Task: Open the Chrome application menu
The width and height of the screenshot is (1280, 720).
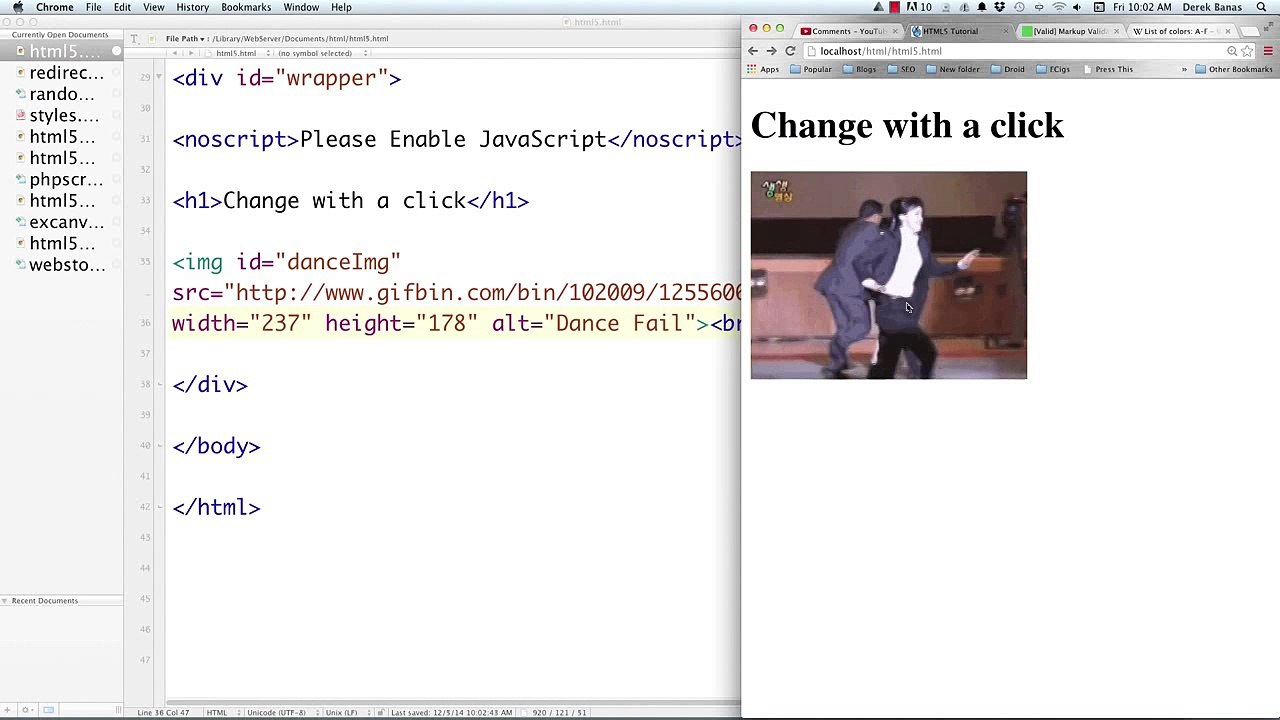Action: click(55, 7)
